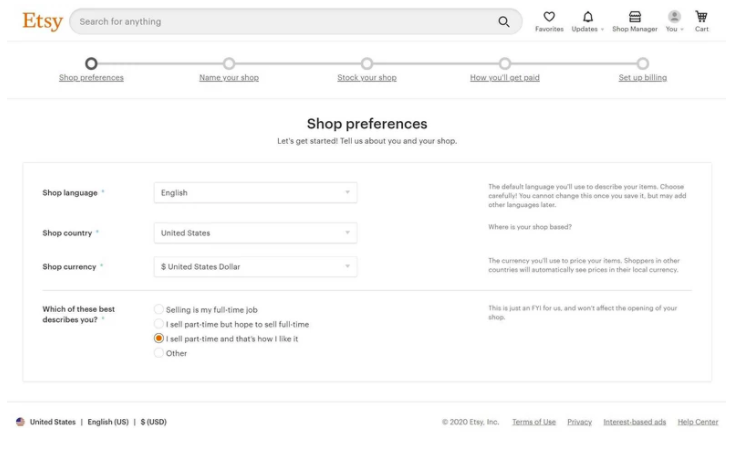Open the Shop country dropdown
This screenshot has width=734, height=463.
click(x=256, y=233)
